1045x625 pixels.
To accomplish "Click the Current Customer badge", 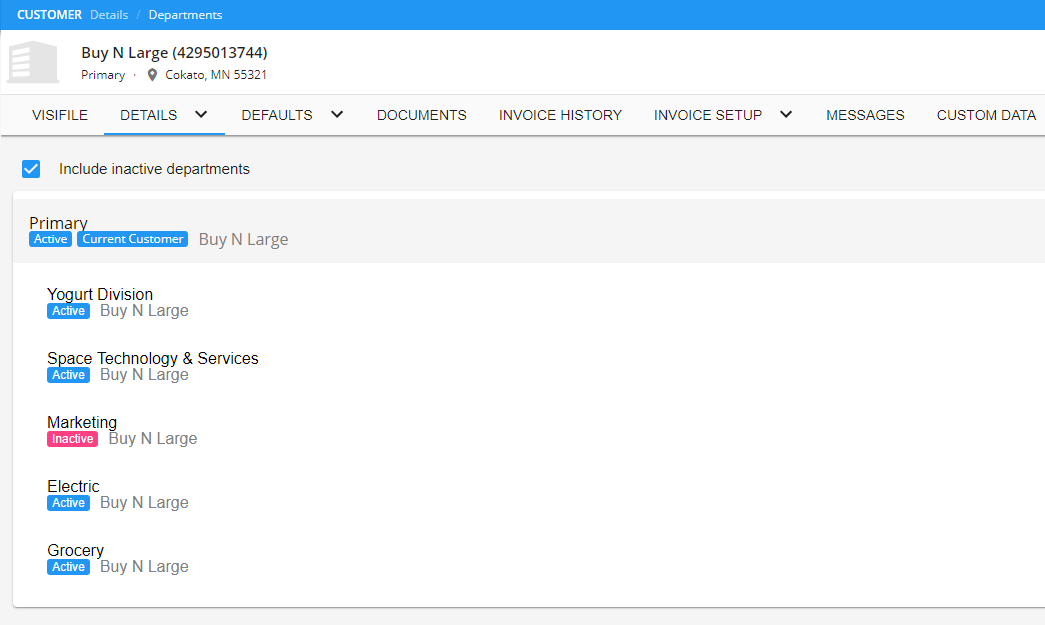I will 133,239.
